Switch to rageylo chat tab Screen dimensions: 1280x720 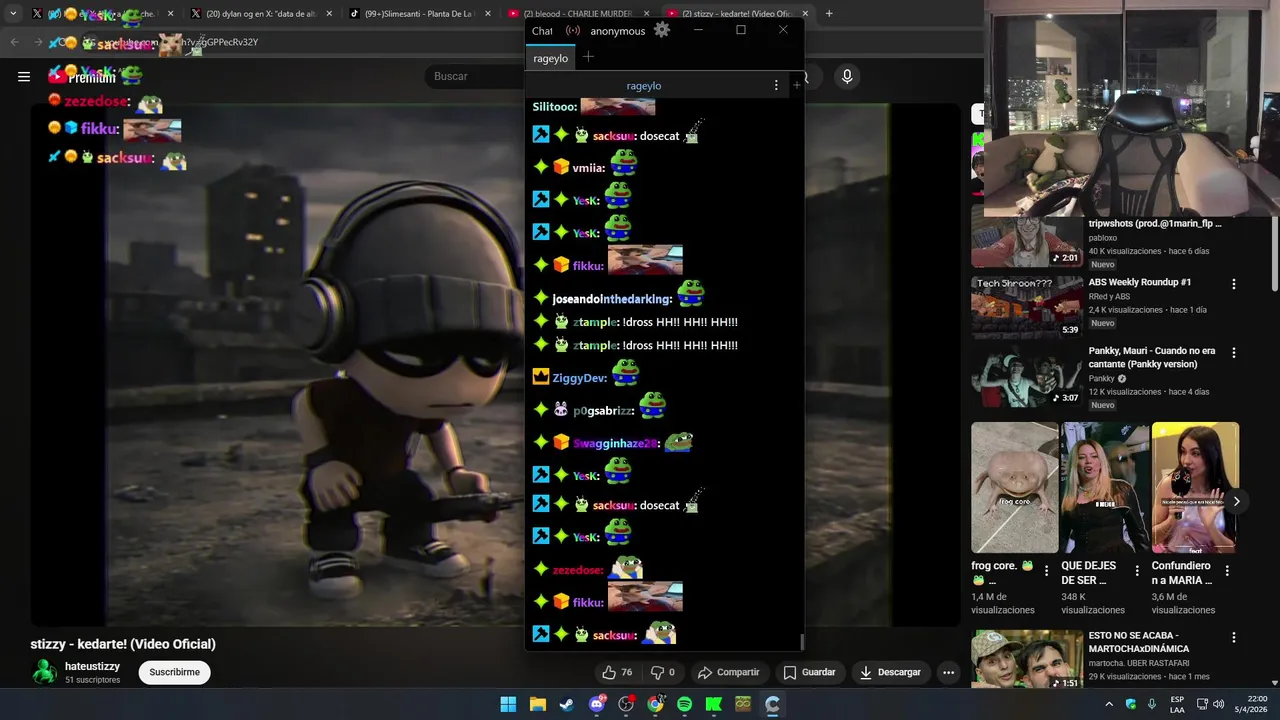550,58
